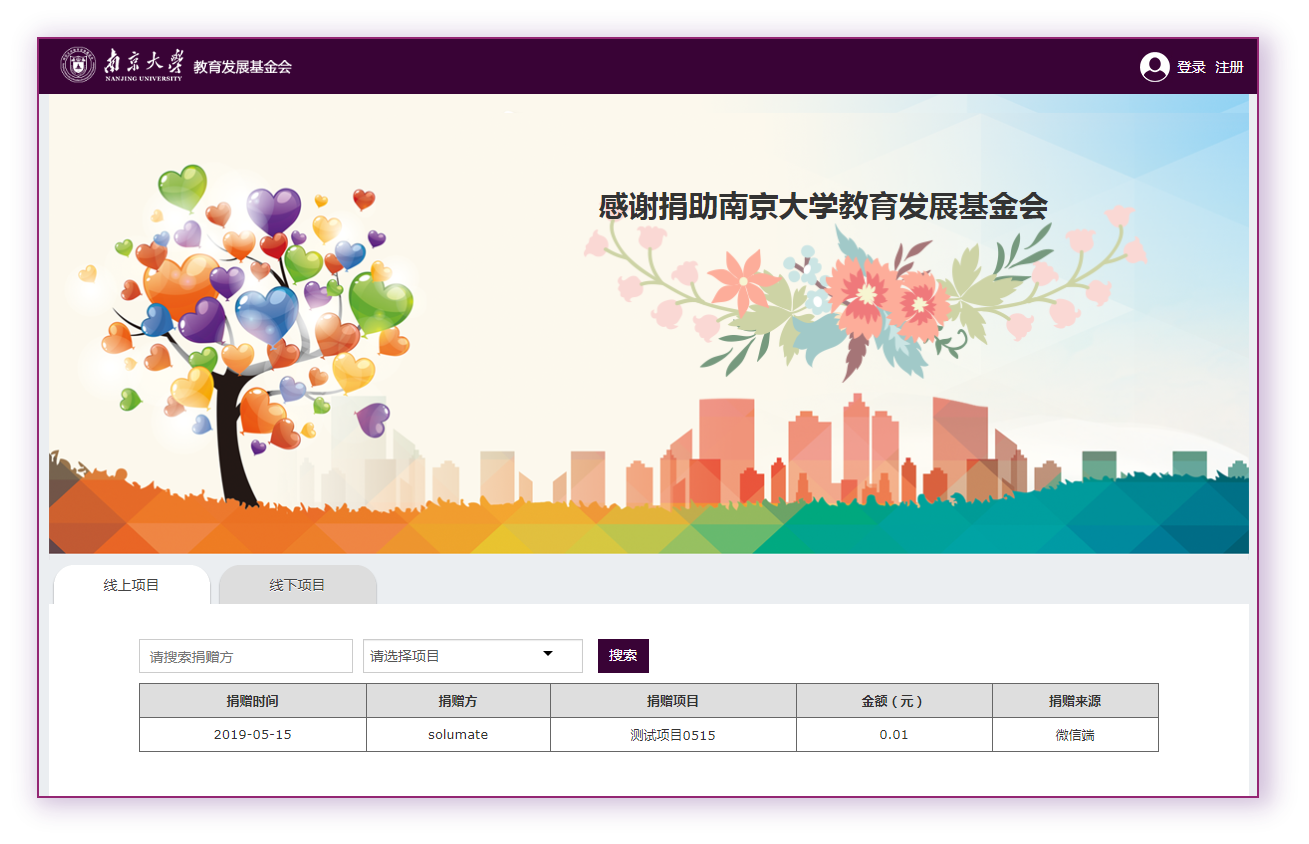Click the 捐赠项目 column header

pos(673,701)
